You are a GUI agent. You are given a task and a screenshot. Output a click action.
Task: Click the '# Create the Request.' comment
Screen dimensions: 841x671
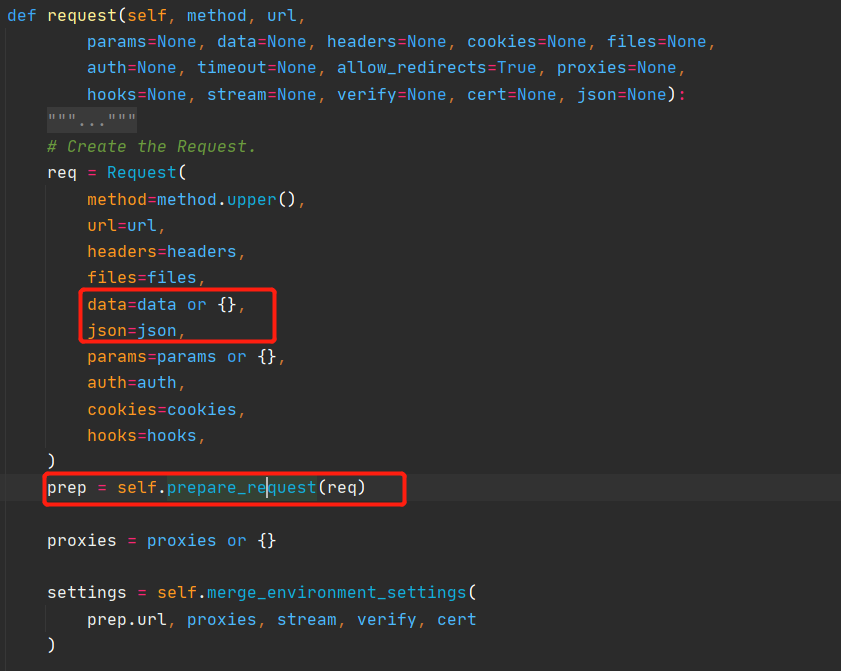151,147
